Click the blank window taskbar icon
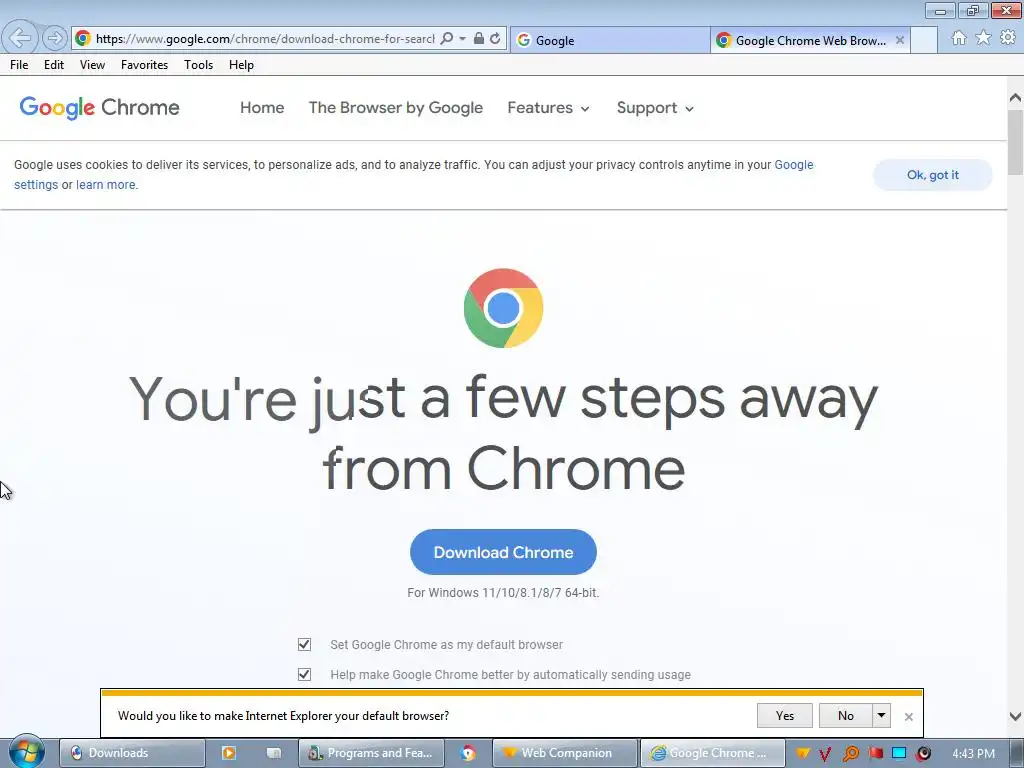The image size is (1024, 768). pos(274,753)
